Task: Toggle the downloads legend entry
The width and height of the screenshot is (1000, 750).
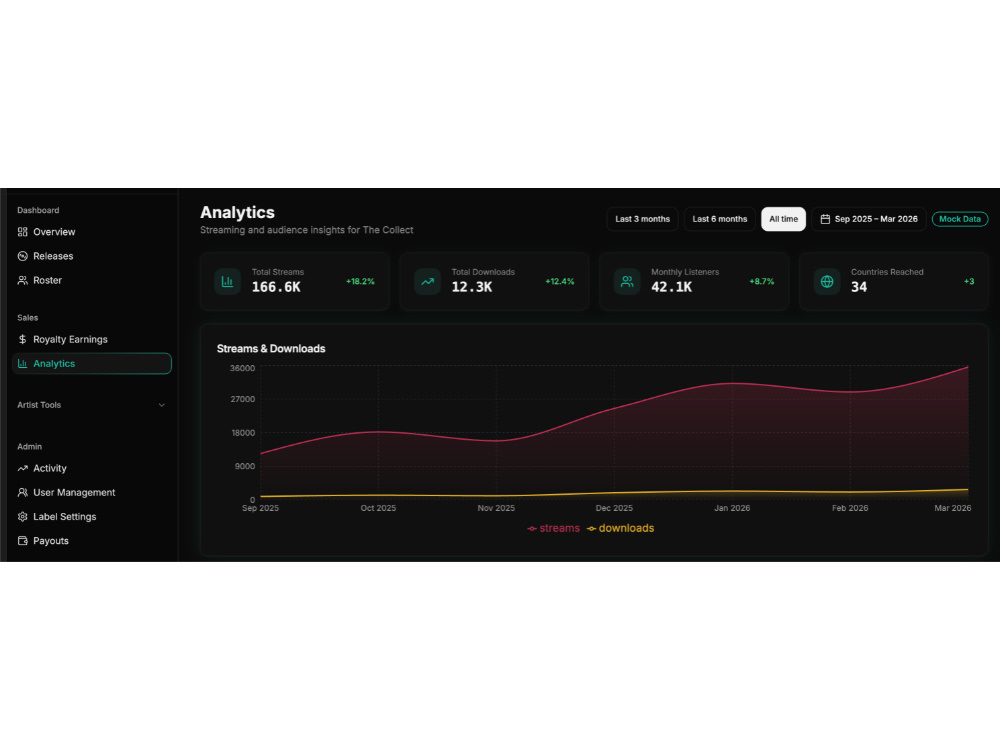Action: [621, 528]
